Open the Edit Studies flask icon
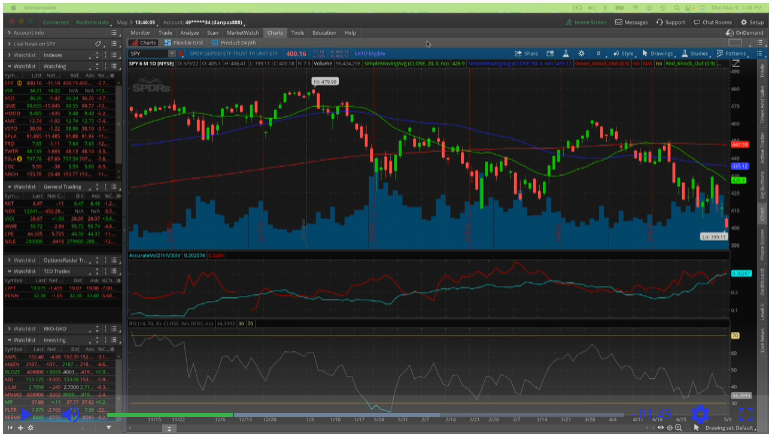The image size is (775, 437). (x=566, y=53)
